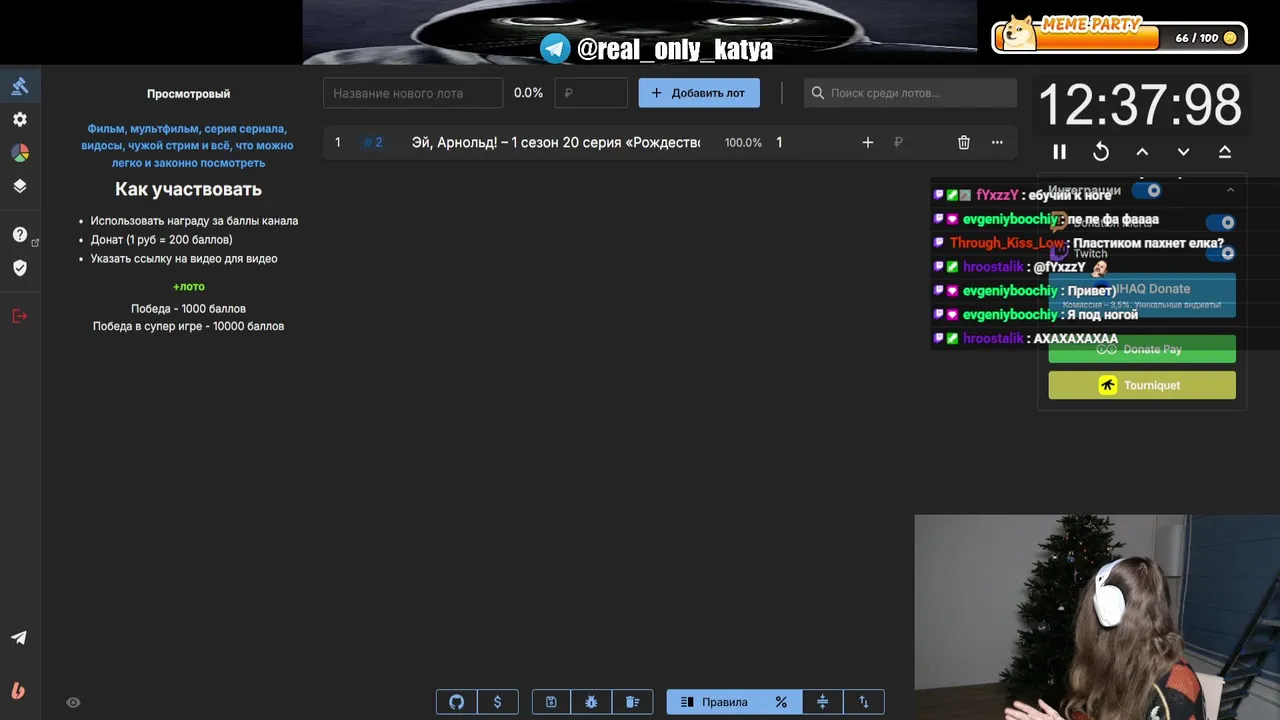Viewport: 1280px width, 720px height.
Task: Click the timer display 12:37:98
Action: click(x=1140, y=105)
